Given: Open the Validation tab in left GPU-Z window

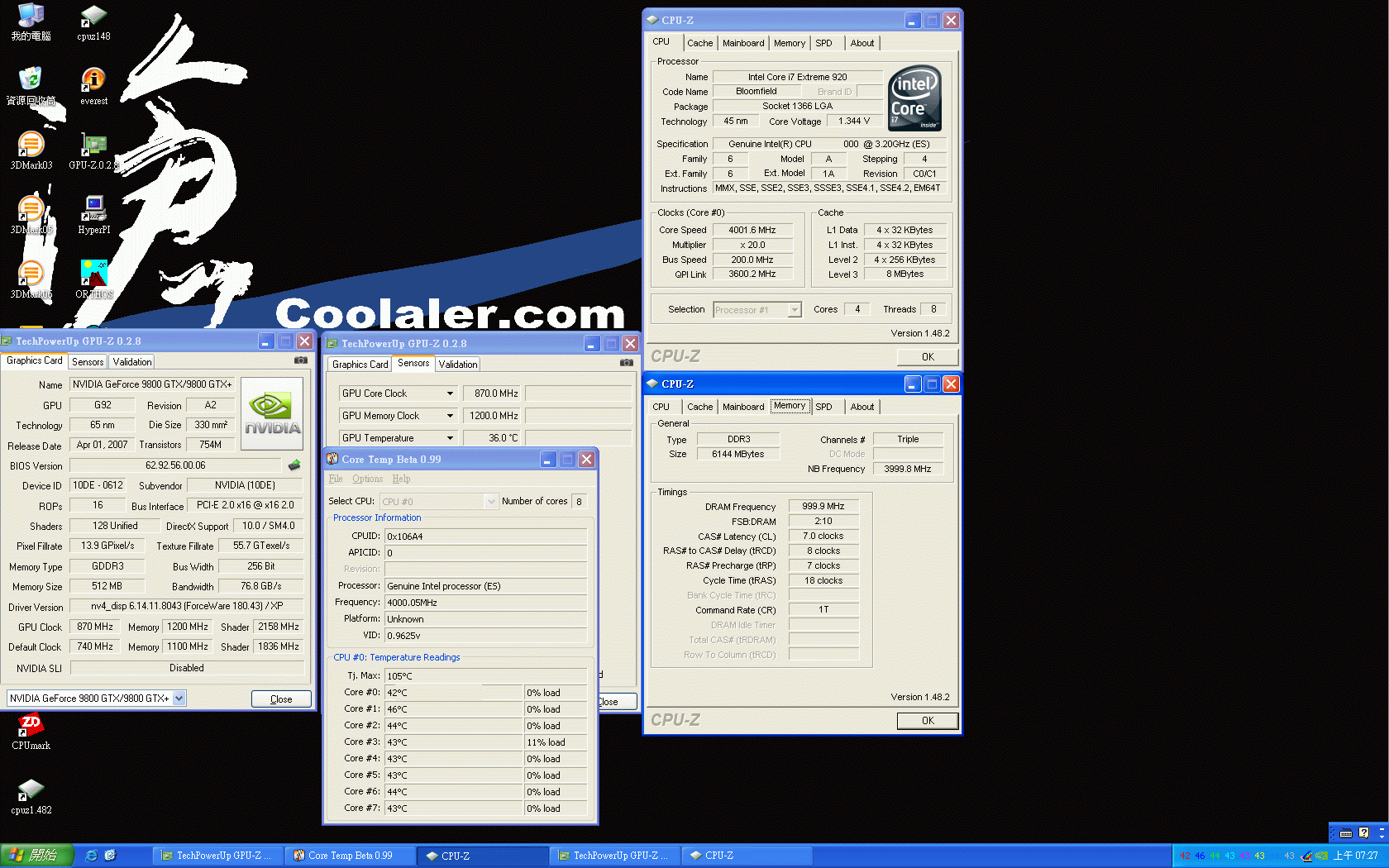Looking at the screenshot, I should point(132,362).
